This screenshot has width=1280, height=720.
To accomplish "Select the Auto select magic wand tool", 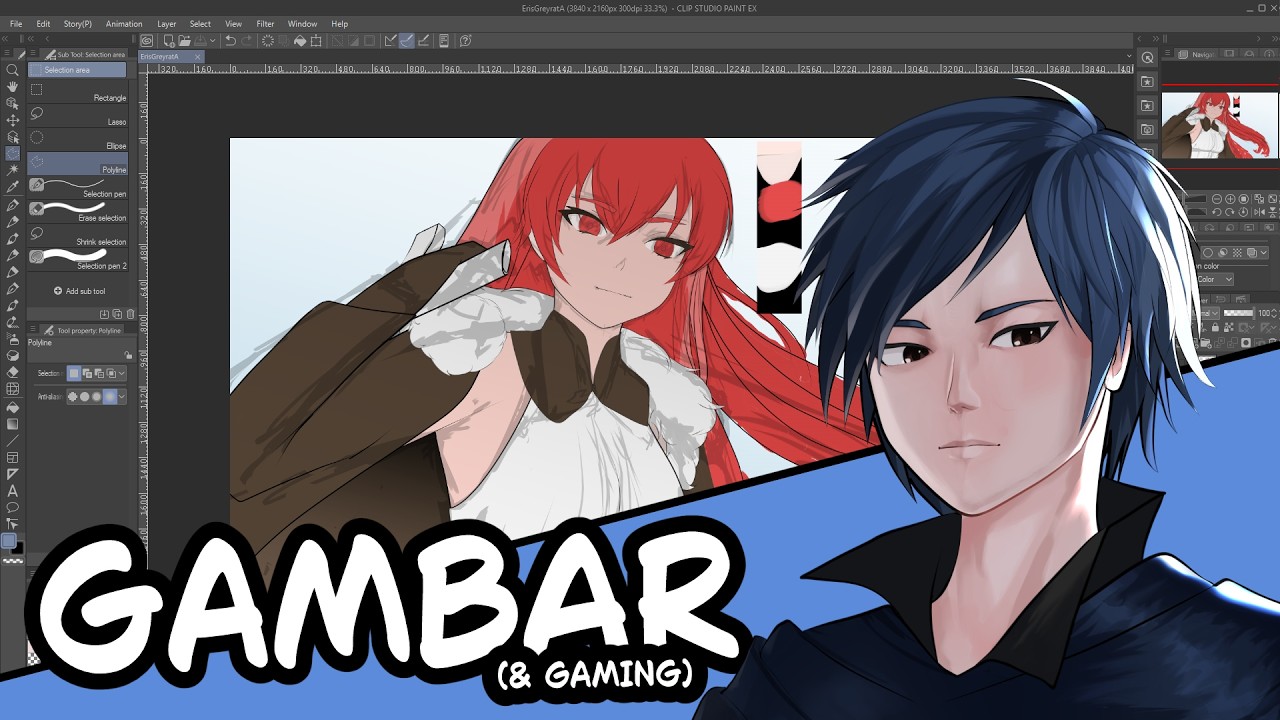I will point(12,170).
